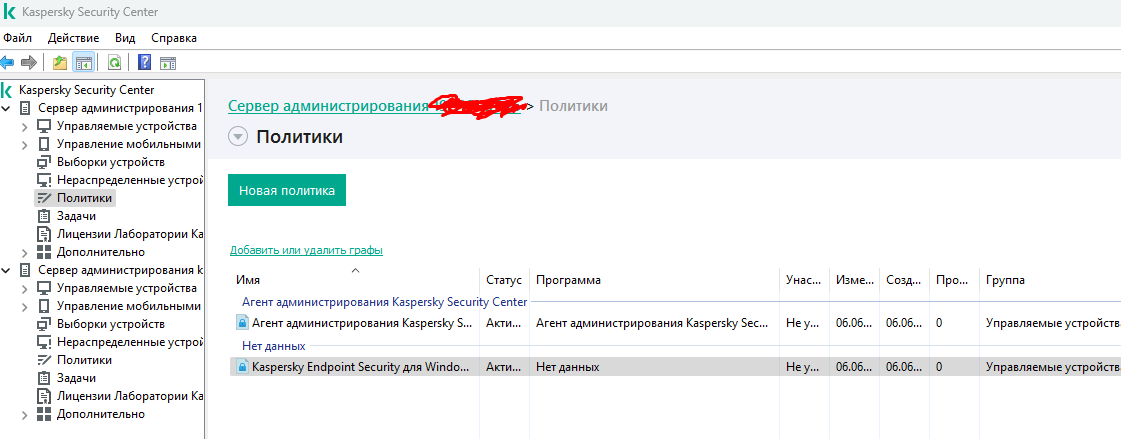Open the Справка menu
Image resolution: width=1121 pixels, height=439 pixels.
pyautogui.click(x=174, y=38)
